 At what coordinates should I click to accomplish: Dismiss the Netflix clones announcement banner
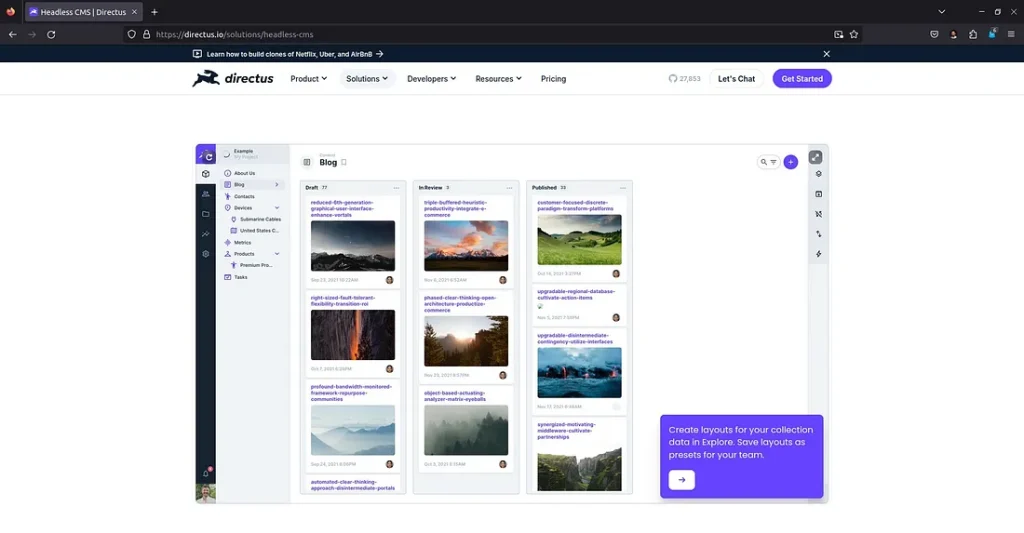click(826, 54)
